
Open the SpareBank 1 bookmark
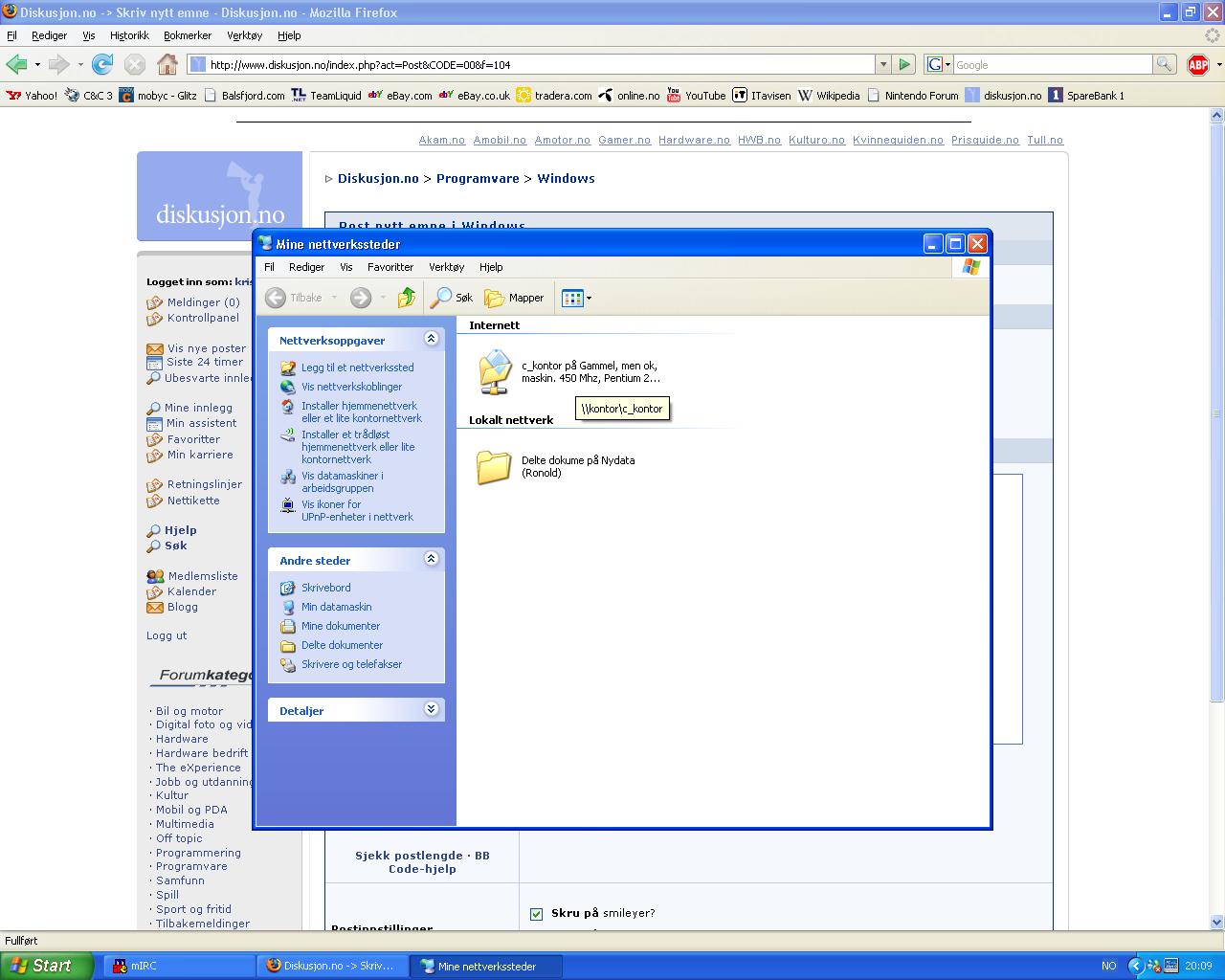coord(1086,96)
